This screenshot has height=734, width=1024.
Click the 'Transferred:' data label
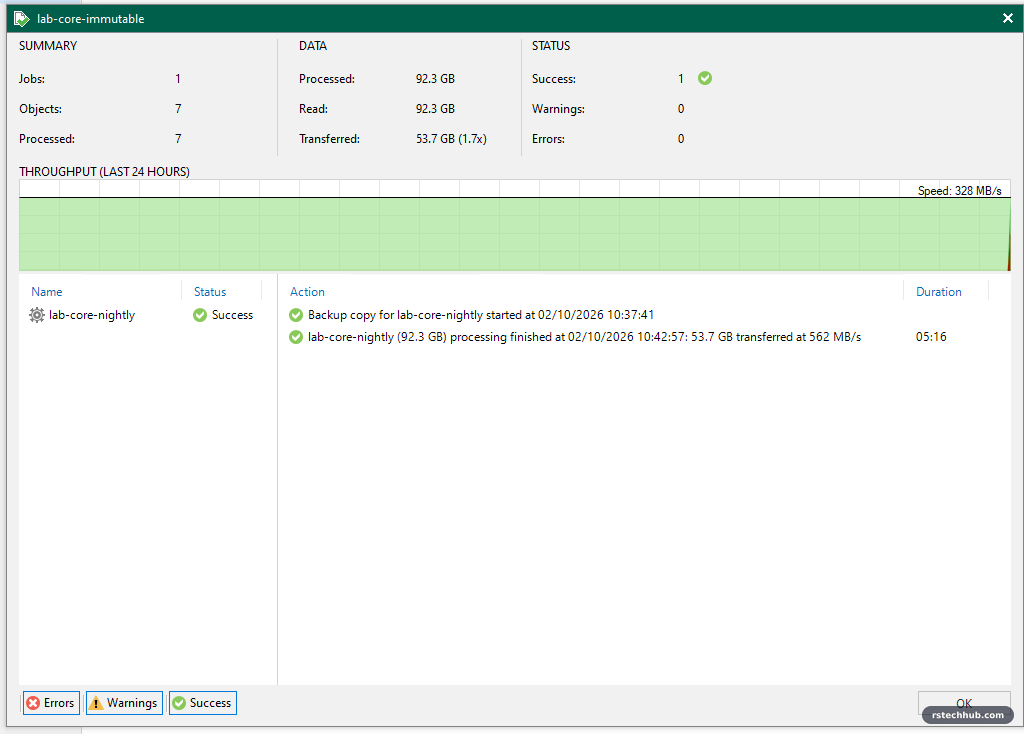pos(329,139)
